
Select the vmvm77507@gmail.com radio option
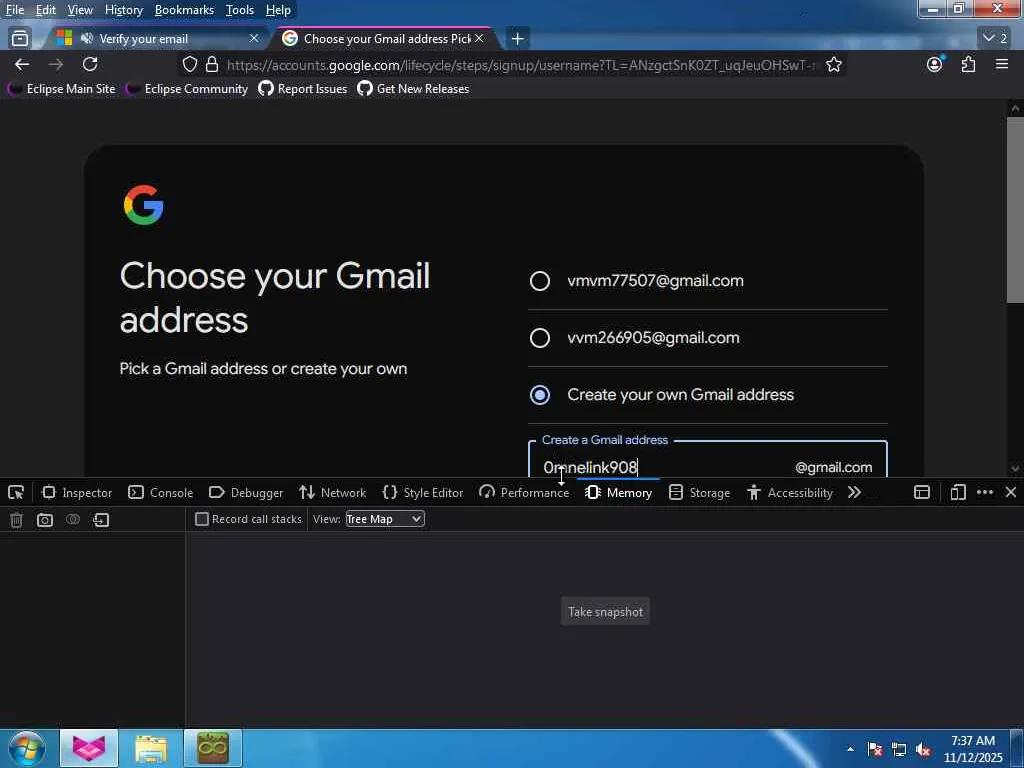(539, 281)
